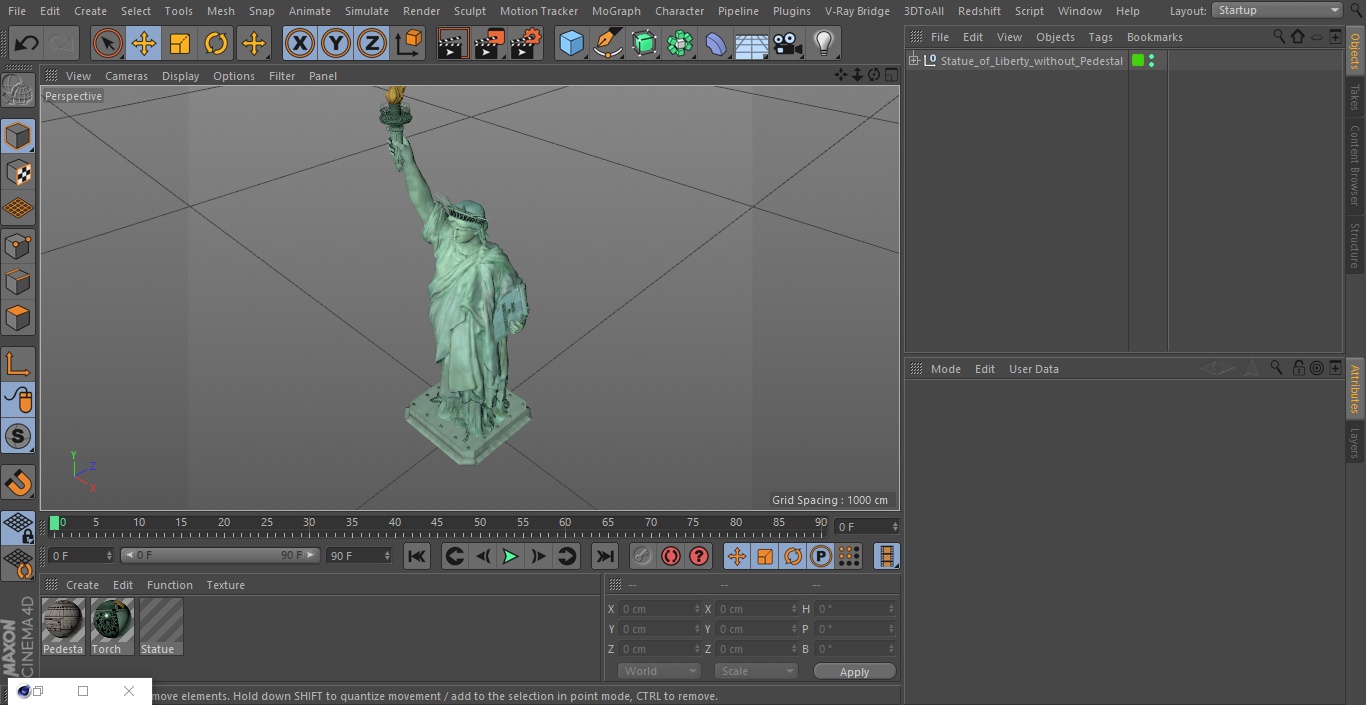1366x705 pixels.
Task: Add a Floor environment object
Action: point(752,43)
